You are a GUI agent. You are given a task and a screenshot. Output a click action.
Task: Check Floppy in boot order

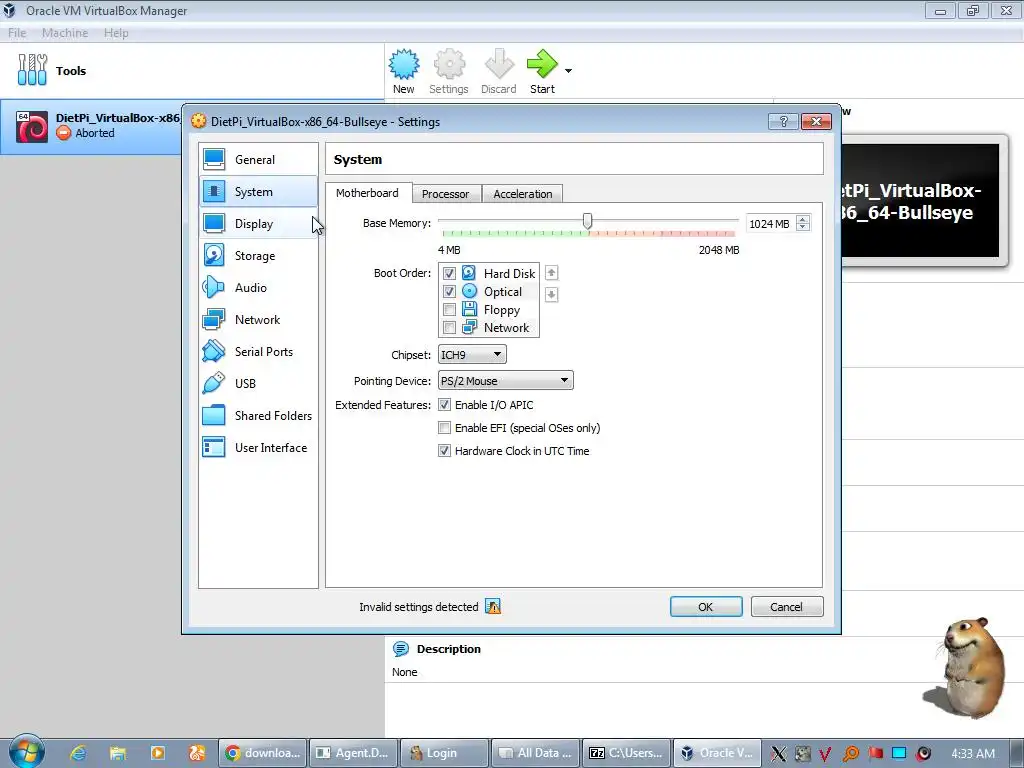tap(449, 310)
